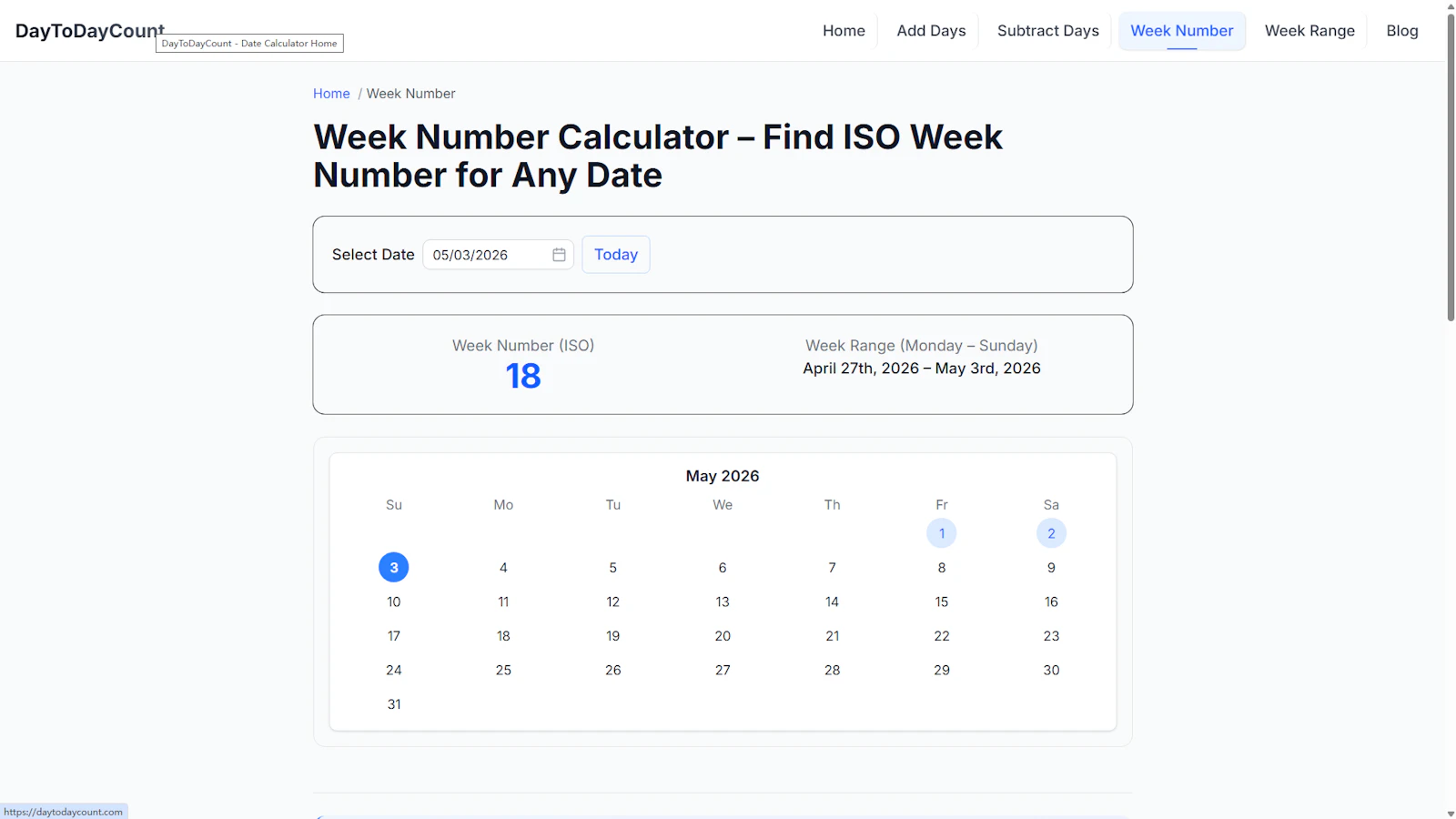Select day 8 in the calendar
1456x819 pixels.
click(941, 568)
